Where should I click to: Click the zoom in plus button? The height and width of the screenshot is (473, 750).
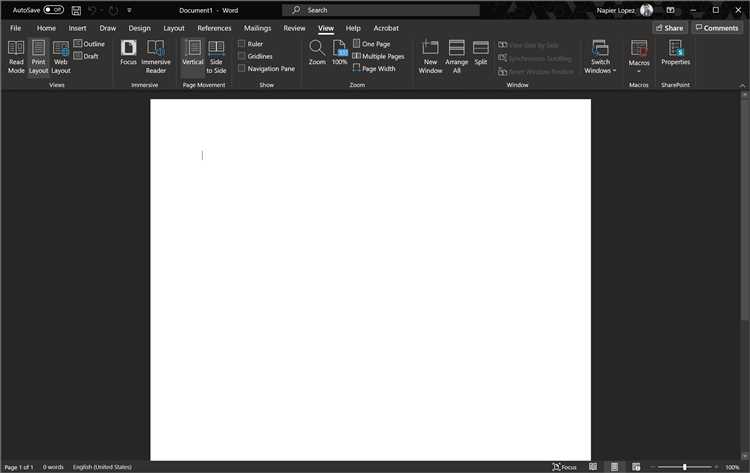(x=716, y=467)
